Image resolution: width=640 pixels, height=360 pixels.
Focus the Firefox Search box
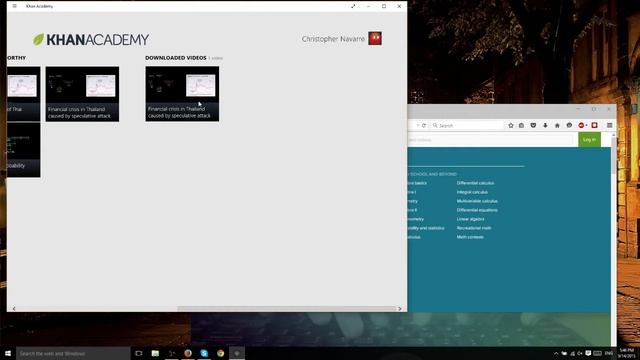click(466, 125)
